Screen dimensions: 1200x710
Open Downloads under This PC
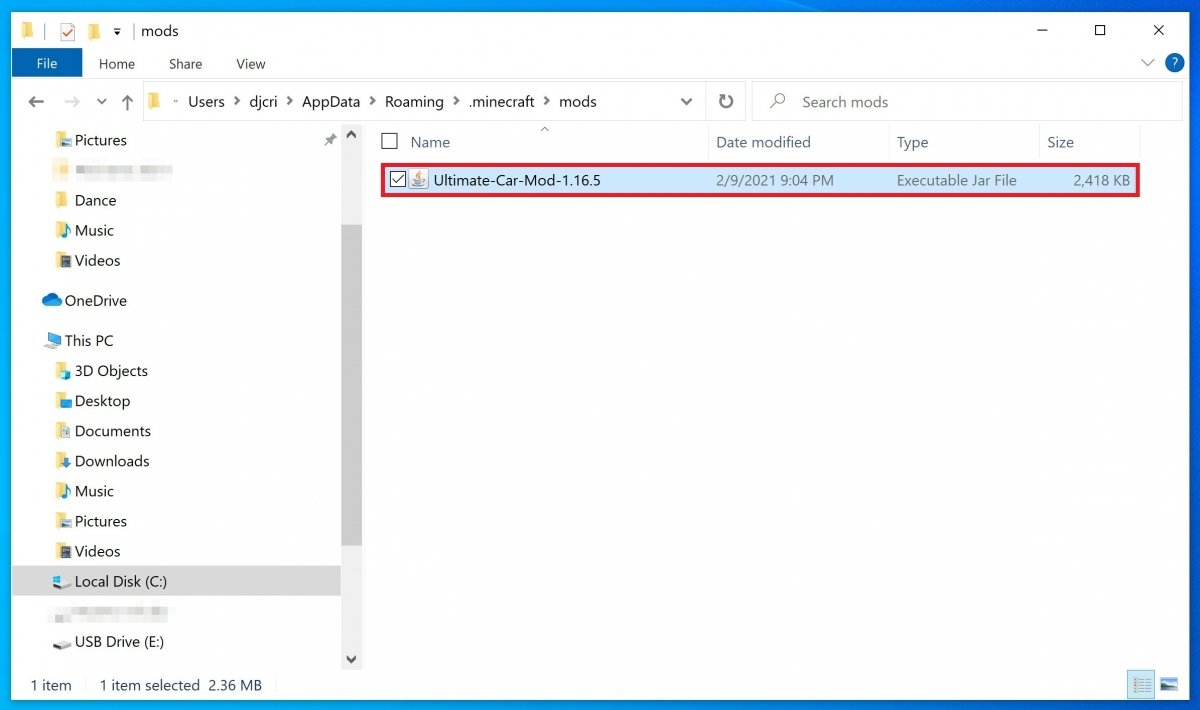tap(112, 460)
